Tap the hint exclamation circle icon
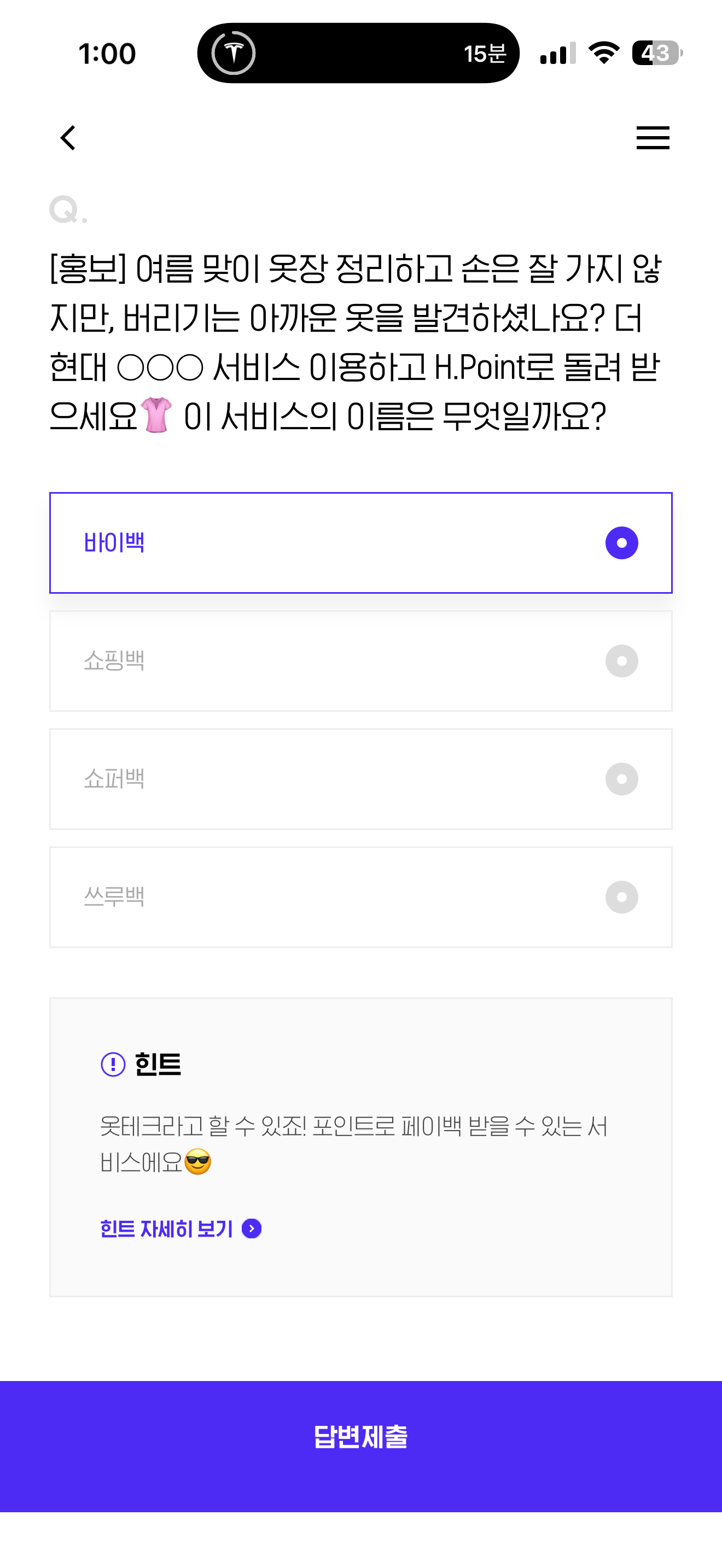 point(113,1064)
